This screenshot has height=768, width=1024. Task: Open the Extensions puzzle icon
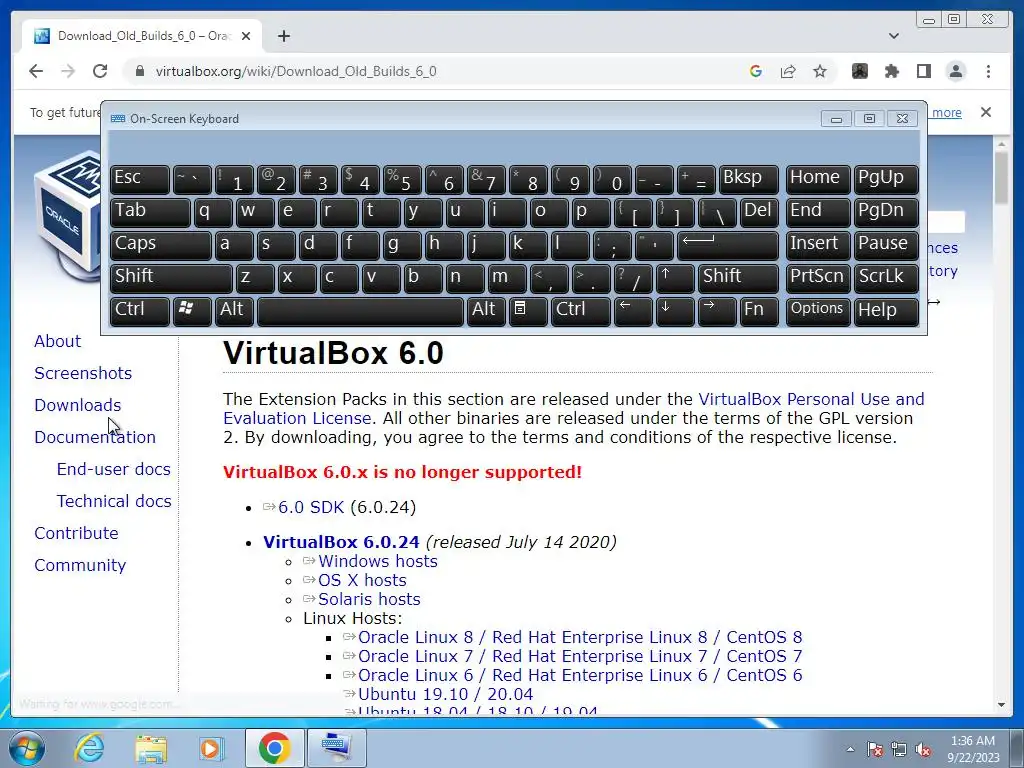(891, 71)
